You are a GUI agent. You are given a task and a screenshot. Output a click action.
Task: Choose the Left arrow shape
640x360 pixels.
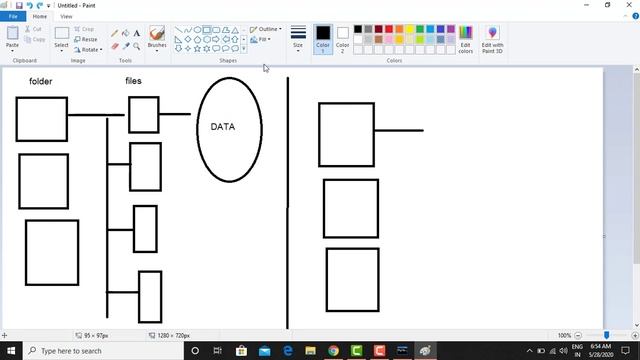coord(226,40)
